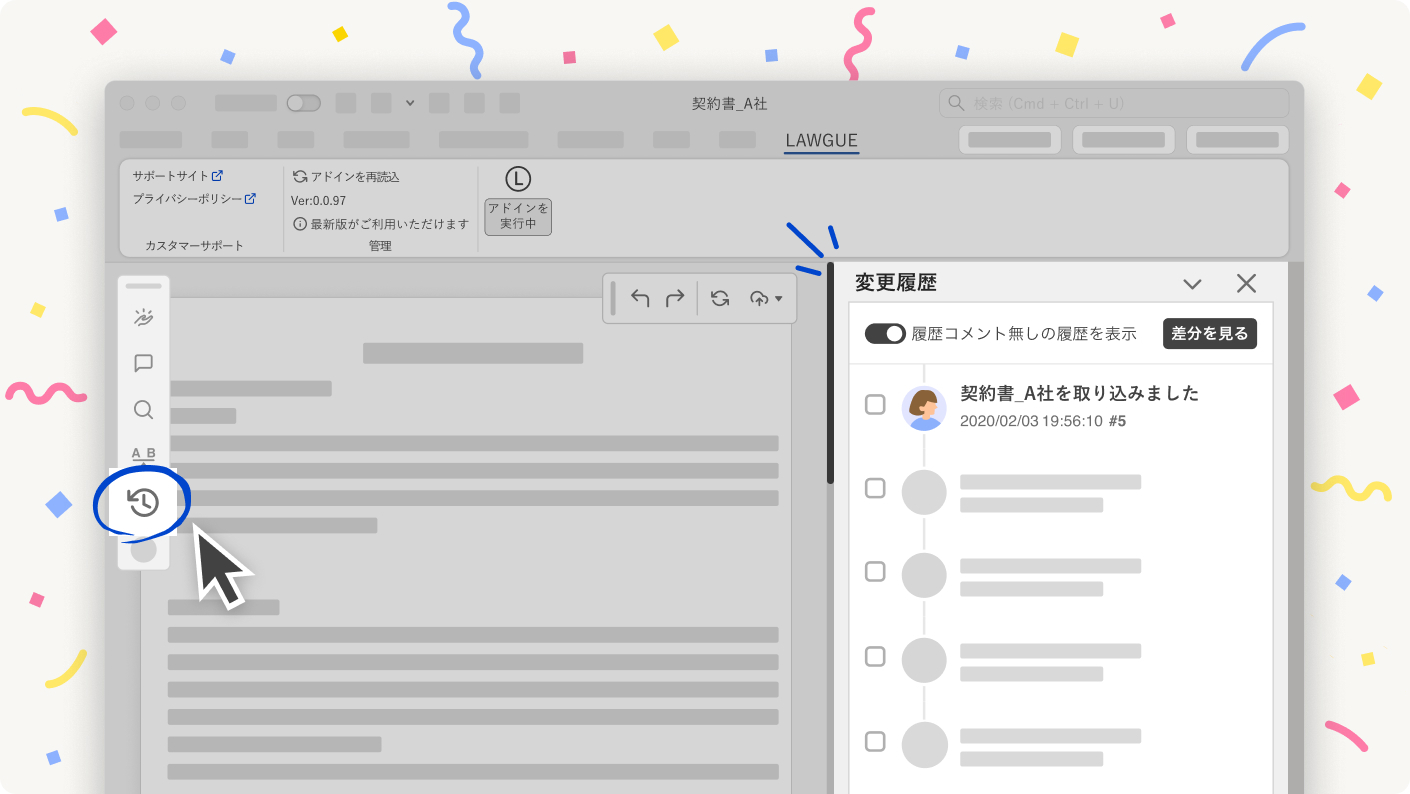This screenshot has width=1410, height=794.
Task: Open the title bar quick access dropdown arrow
Action: point(410,103)
